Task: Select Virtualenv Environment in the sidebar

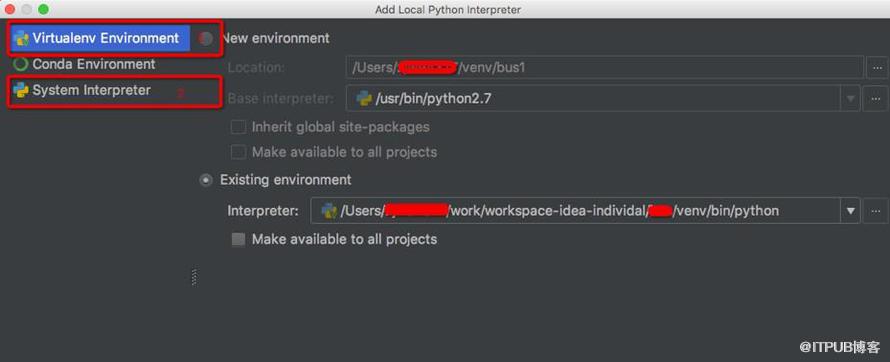Action: (100, 38)
